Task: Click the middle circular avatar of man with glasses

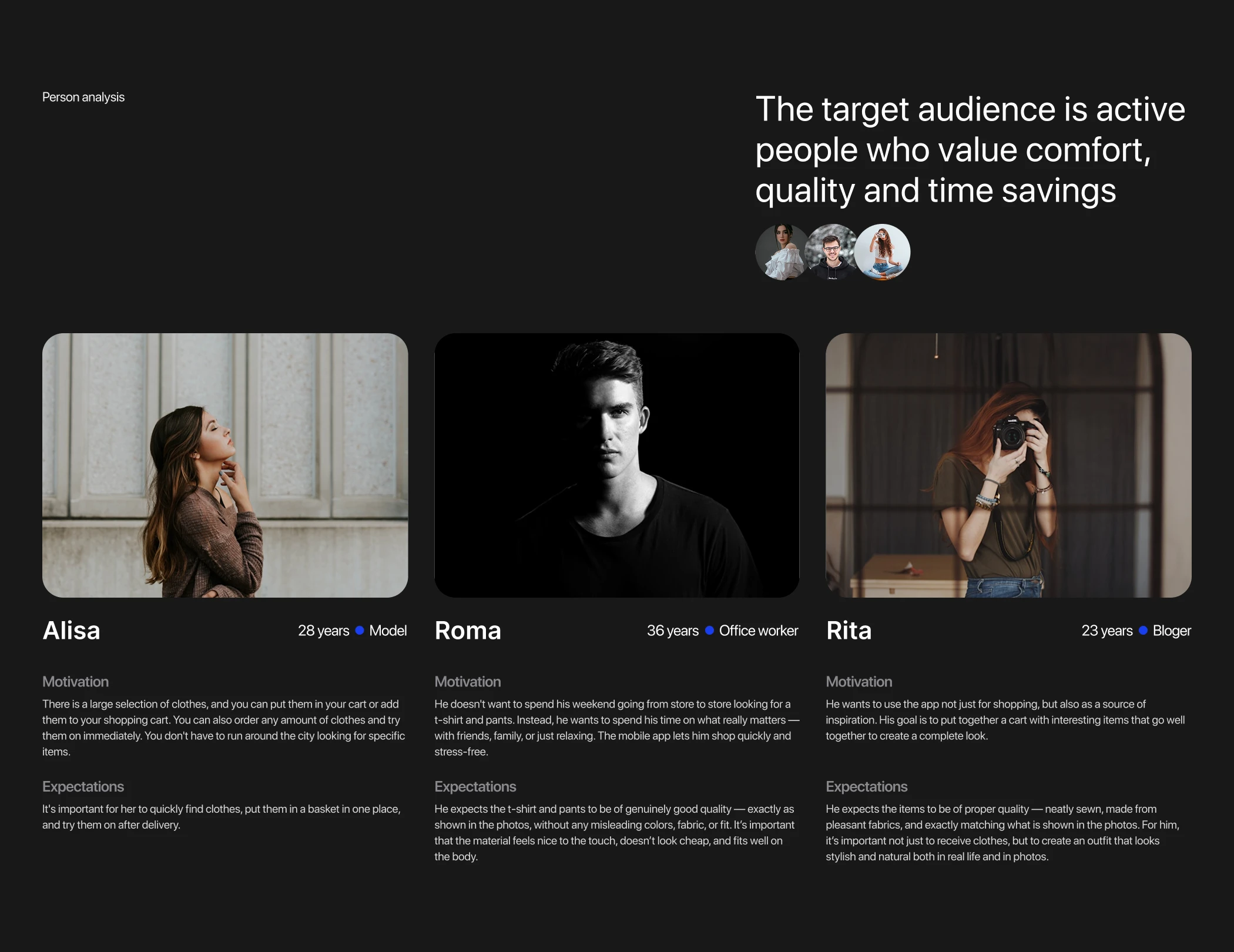Action: 831,252
